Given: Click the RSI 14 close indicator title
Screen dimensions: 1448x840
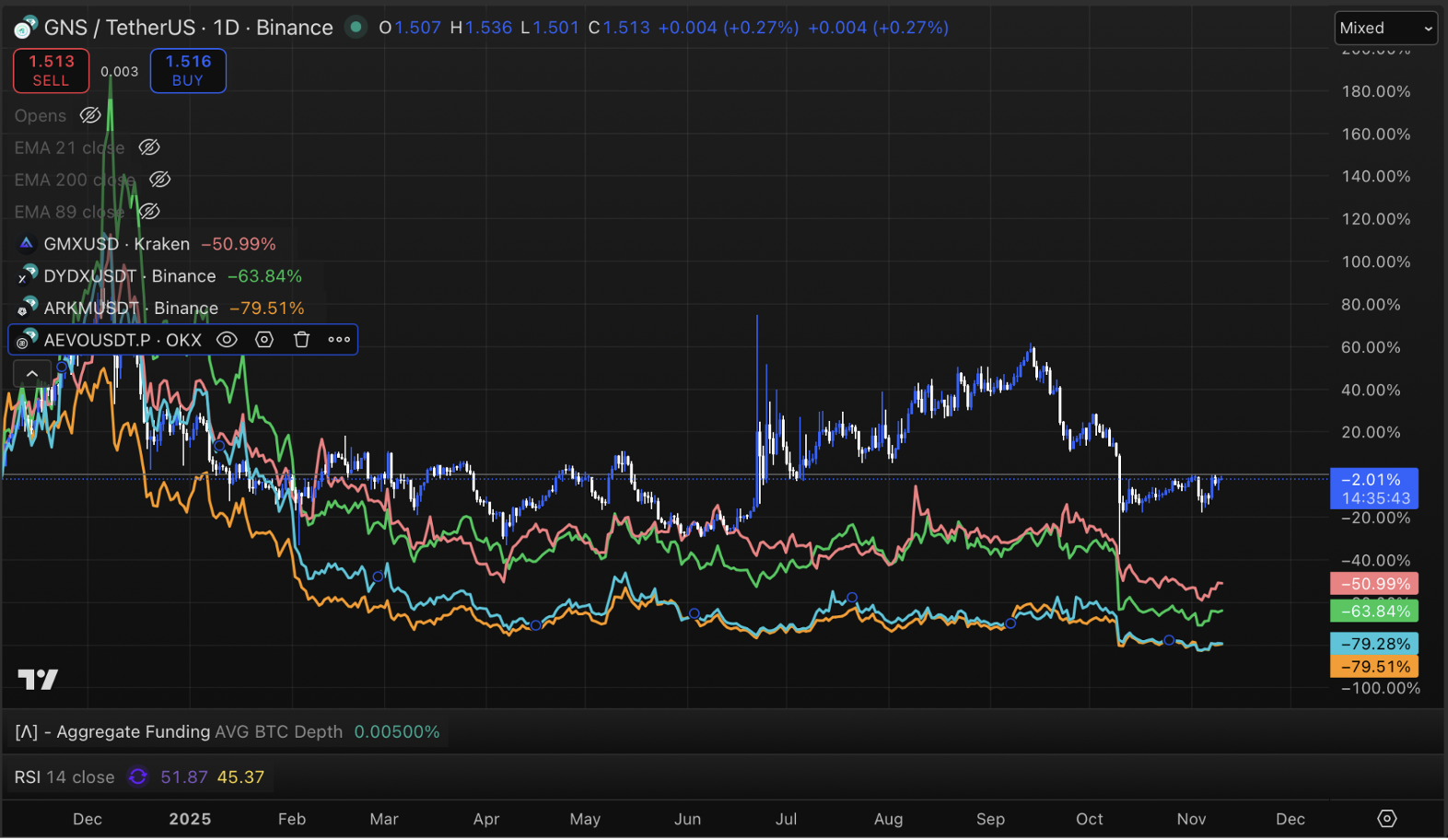Looking at the screenshot, I should coord(64,777).
